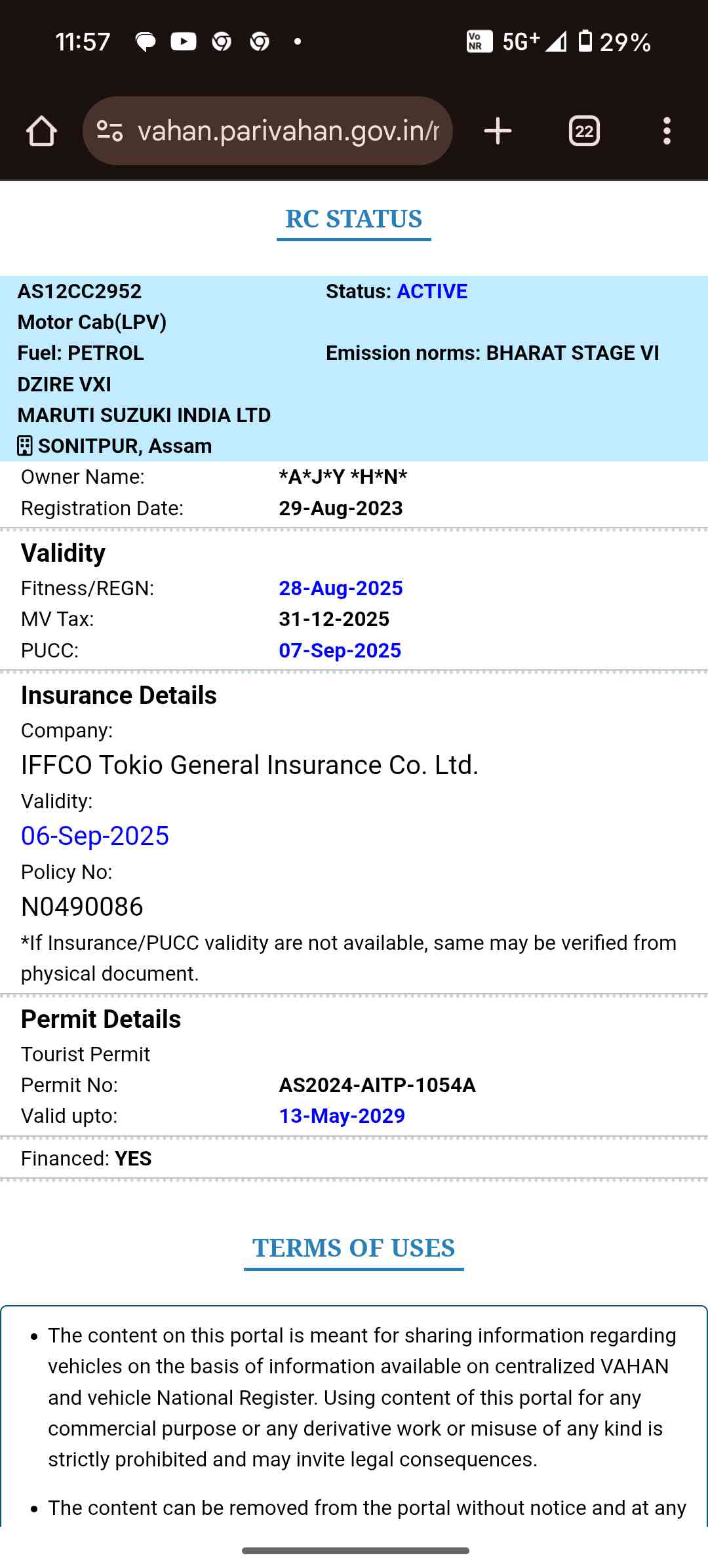Tap the battery icon in status bar
This screenshot has width=708, height=1568.
click(x=585, y=41)
